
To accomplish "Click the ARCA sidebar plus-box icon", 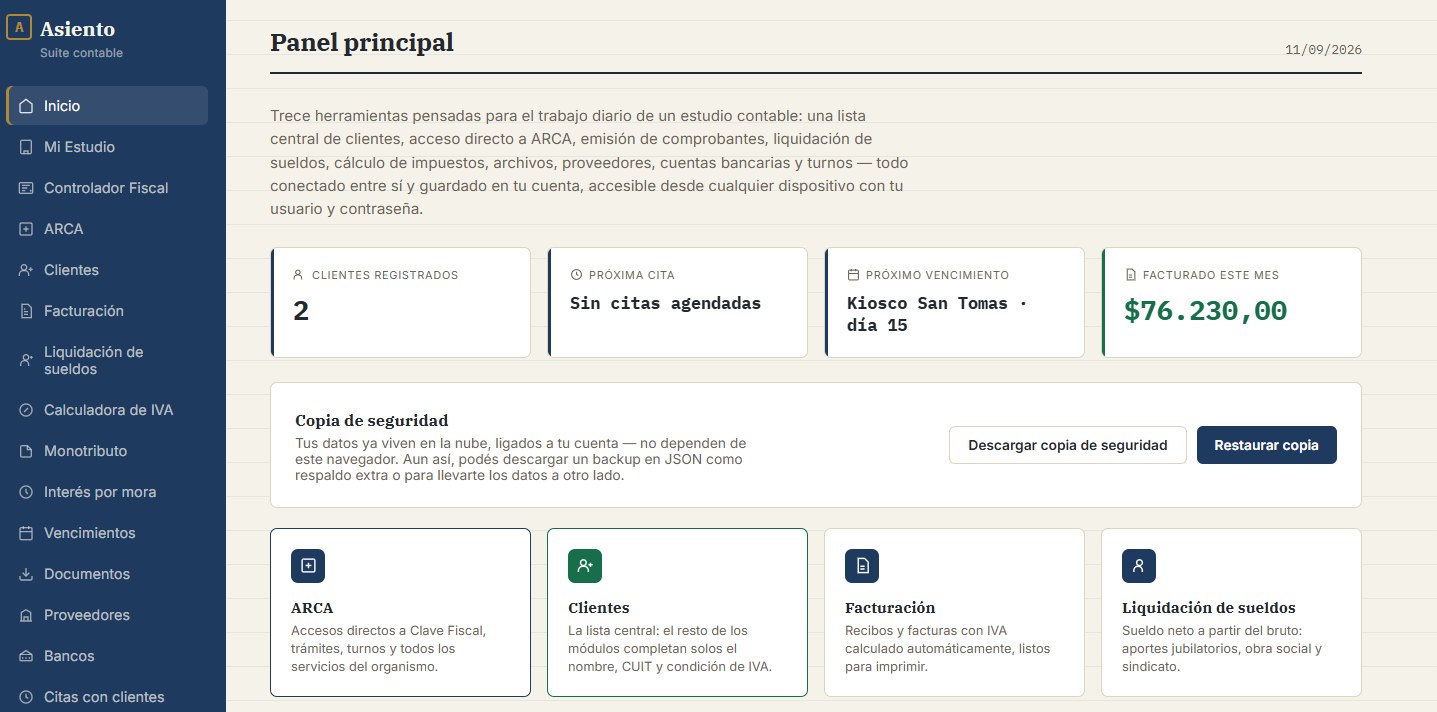I will pos(26,229).
